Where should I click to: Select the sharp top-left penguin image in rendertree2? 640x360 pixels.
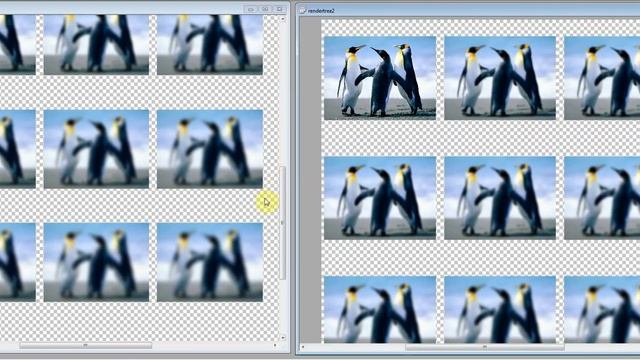coord(380,78)
